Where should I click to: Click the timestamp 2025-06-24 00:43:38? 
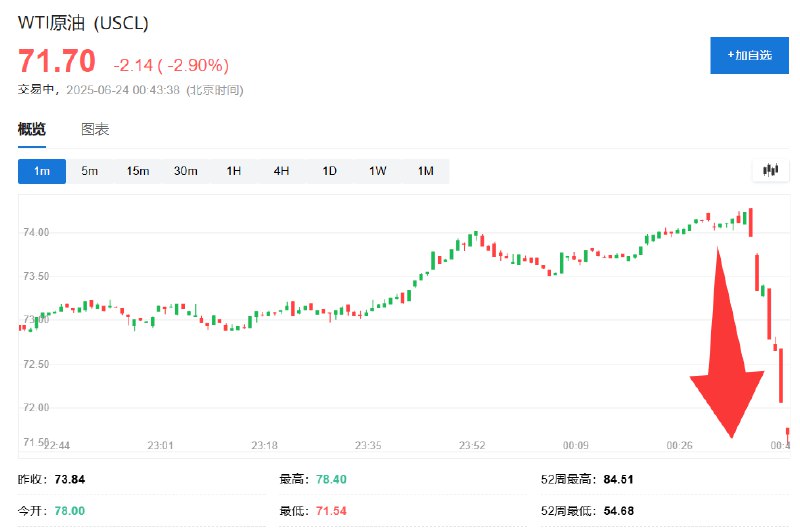pos(123,90)
